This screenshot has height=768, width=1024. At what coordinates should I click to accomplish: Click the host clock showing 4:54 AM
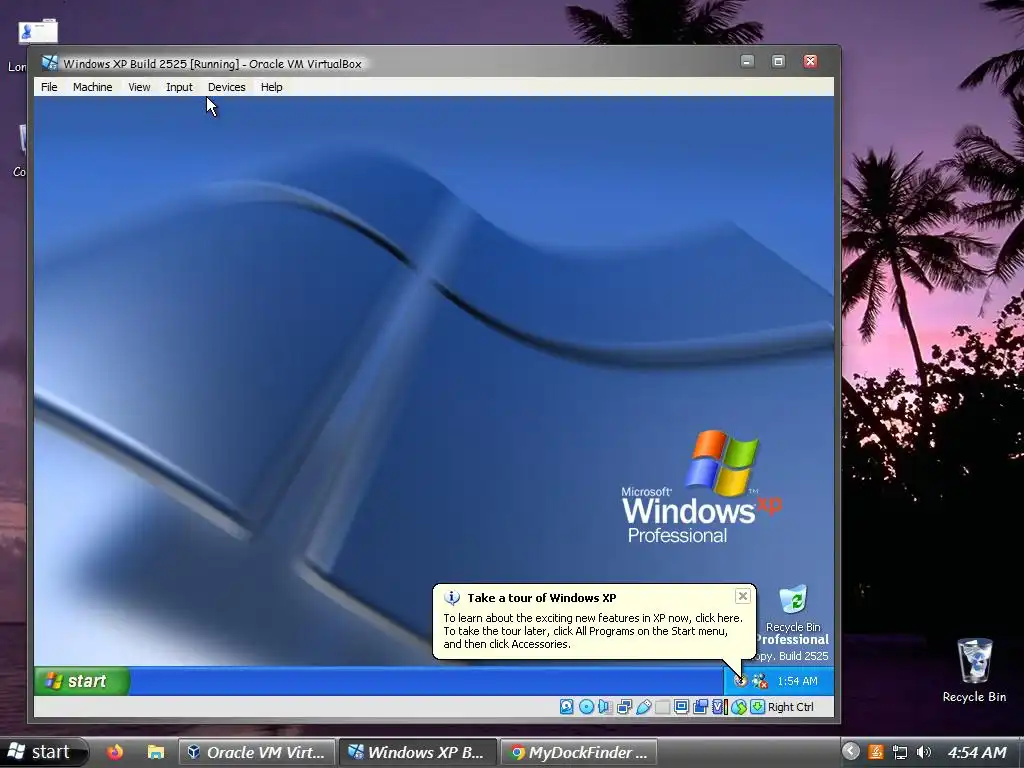click(x=977, y=752)
